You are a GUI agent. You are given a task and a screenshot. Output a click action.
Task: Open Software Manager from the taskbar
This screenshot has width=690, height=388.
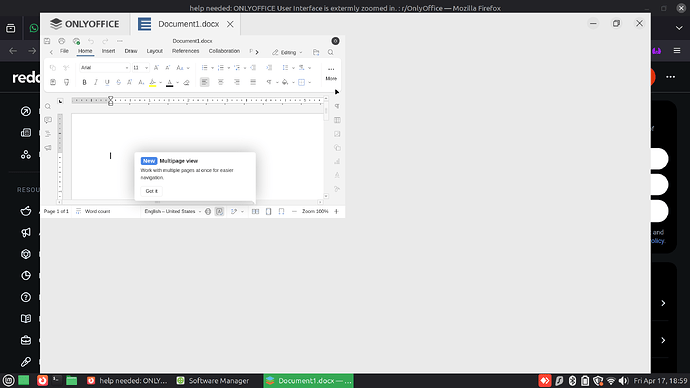[x=213, y=381]
